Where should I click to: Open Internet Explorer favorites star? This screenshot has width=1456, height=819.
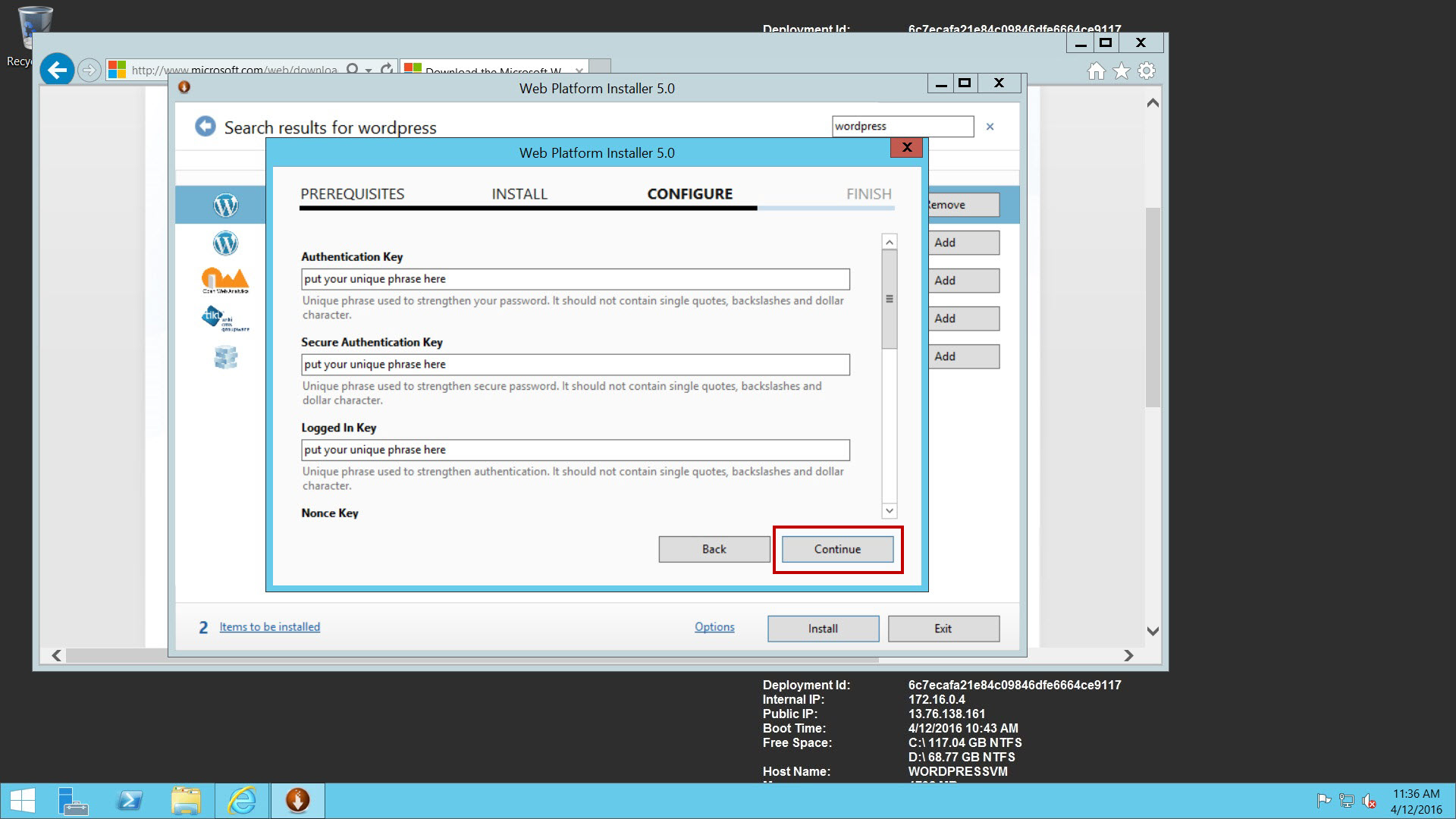coord(1121,71)
